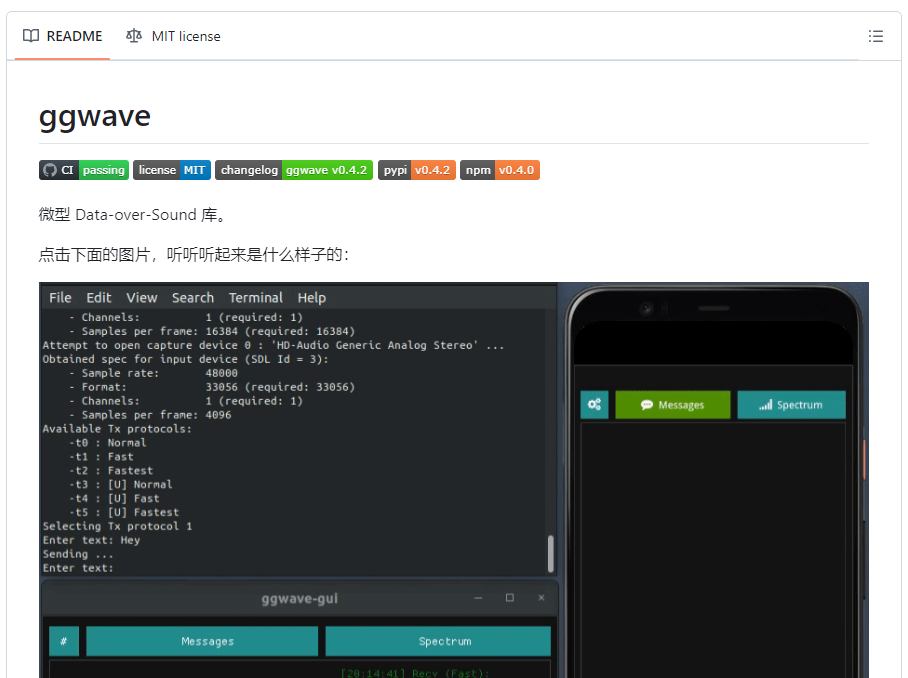This screenshot has height=678, width=908.
Task: Close the ggwave-gui window
Action: pyautogui.click(x=541, y=598)
